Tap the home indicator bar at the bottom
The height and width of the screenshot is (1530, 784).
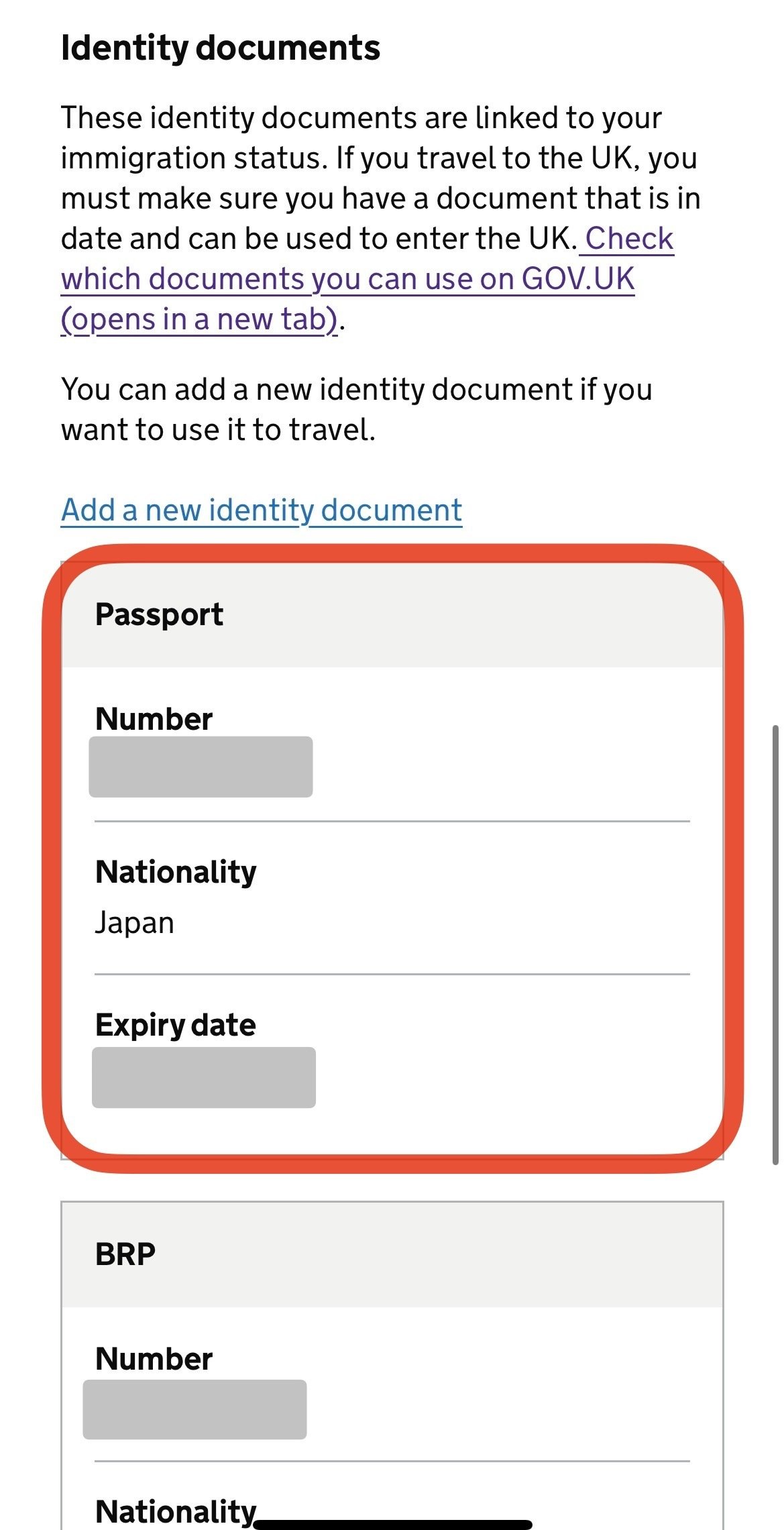(x=393, y=1524)
